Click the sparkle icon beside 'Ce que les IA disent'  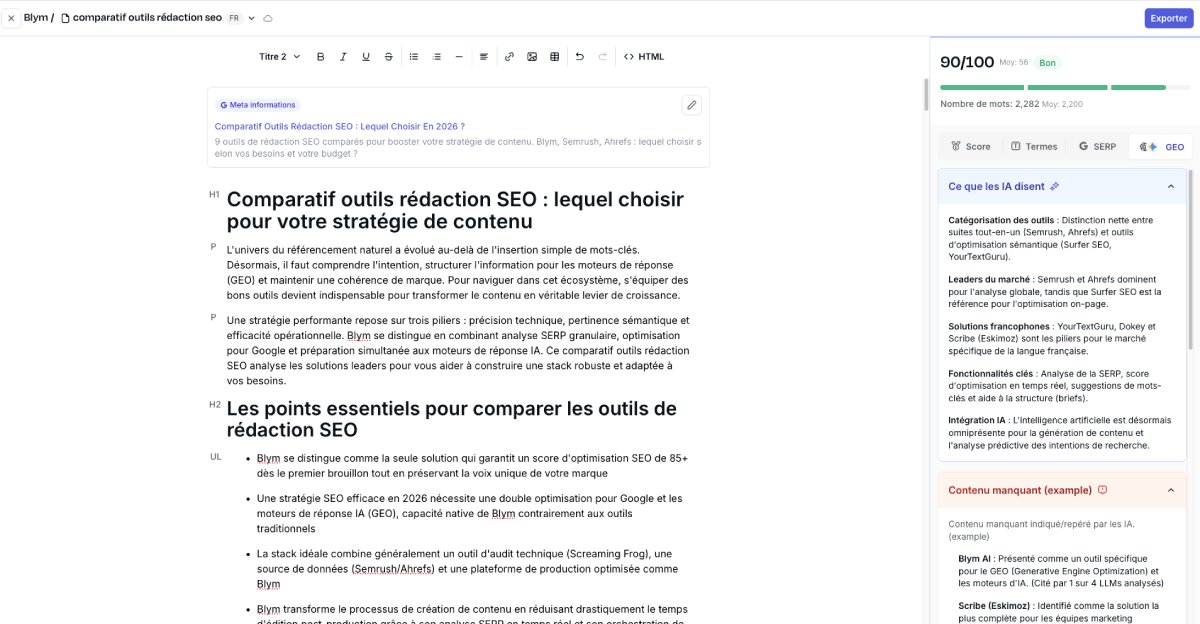(1054, 186)
